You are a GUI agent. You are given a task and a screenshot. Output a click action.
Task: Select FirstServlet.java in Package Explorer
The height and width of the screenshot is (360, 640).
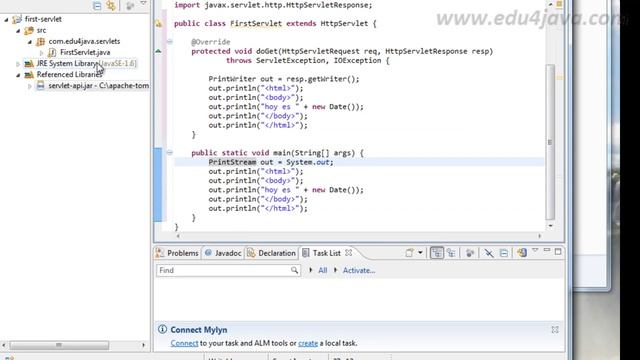pos(85,52)
